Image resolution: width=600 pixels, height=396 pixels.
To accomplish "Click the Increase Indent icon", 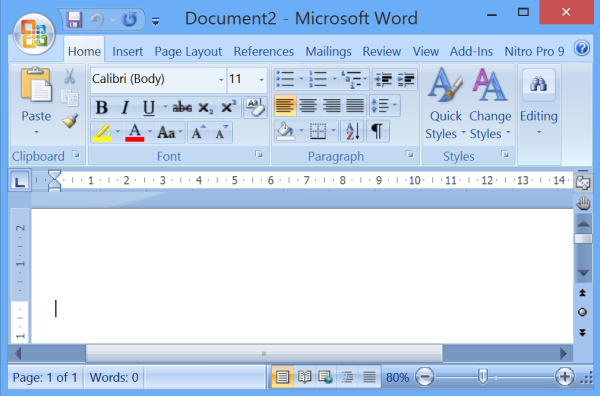I will pos(406,79).
